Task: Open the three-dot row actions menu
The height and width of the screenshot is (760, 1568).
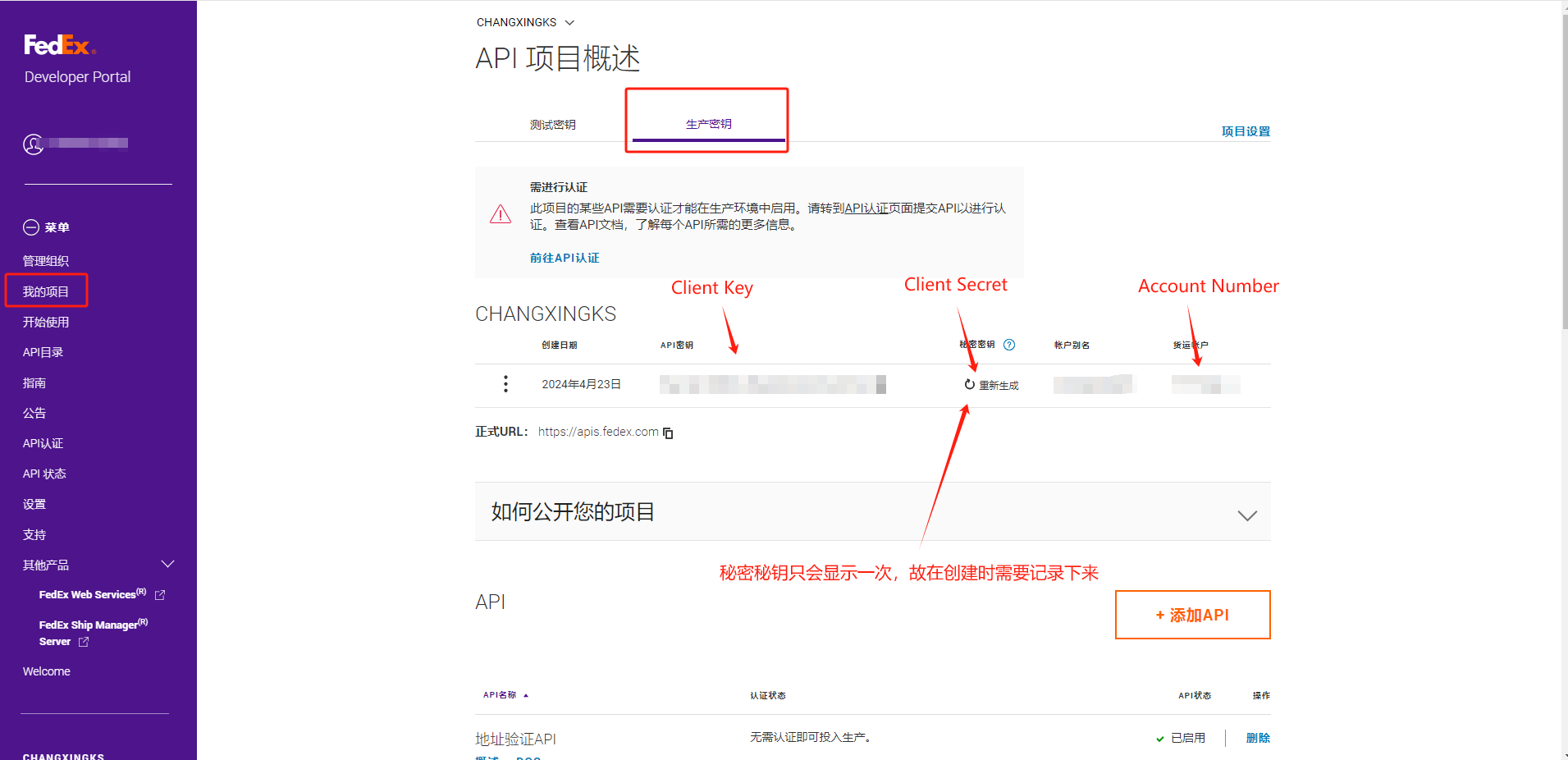Action: point(505,384)
